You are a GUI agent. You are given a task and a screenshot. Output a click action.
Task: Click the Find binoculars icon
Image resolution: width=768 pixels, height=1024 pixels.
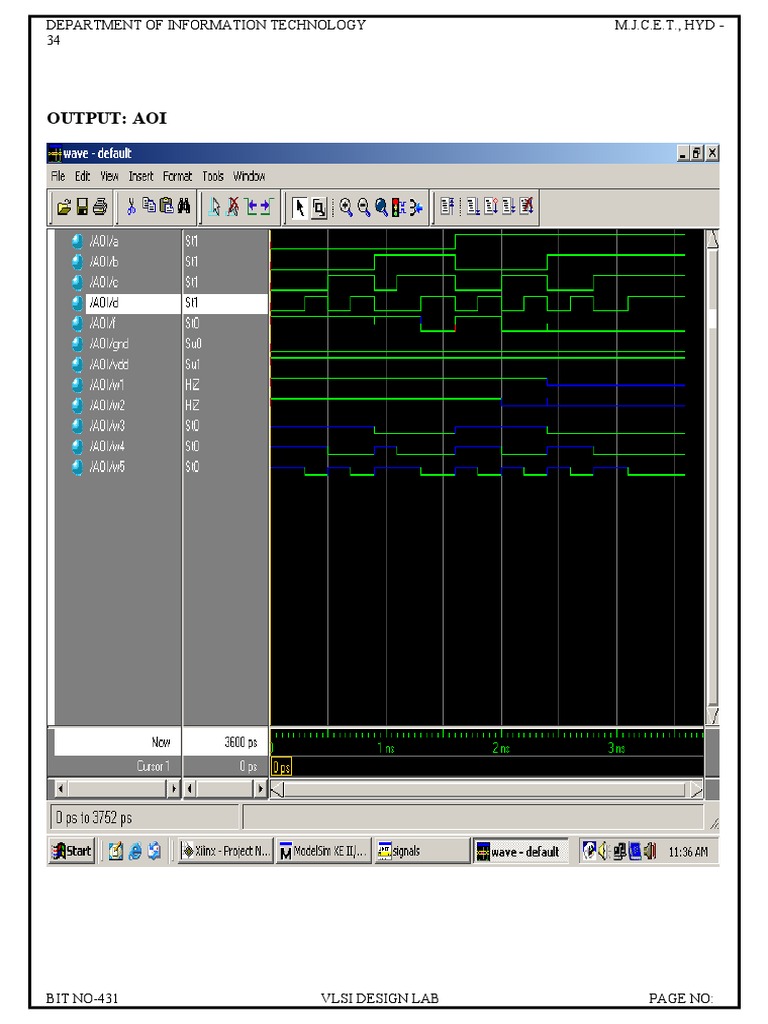(183, 207)
